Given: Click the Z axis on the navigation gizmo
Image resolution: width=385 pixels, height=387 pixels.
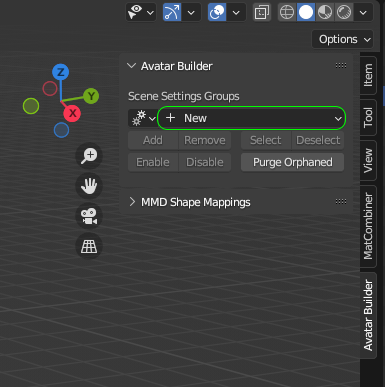Looking at the screenshot, I should [61, 72].
